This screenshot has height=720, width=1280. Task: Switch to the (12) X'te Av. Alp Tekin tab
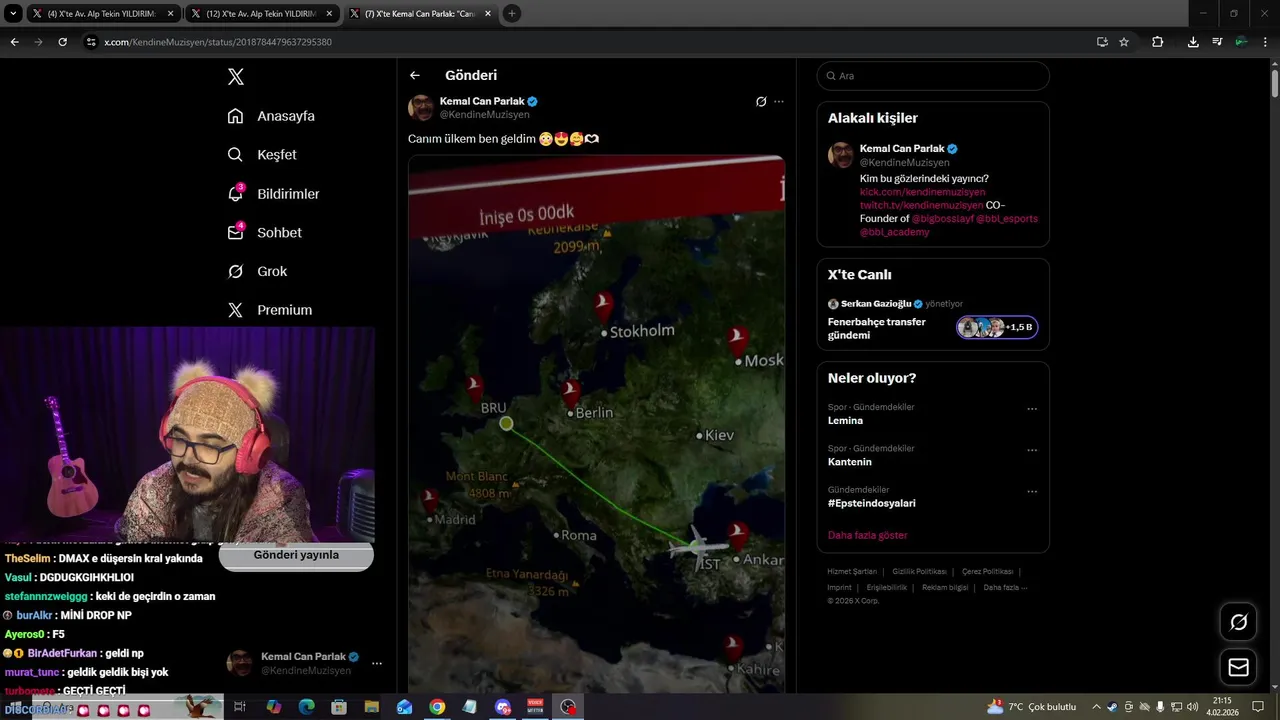tap(260, 14)
